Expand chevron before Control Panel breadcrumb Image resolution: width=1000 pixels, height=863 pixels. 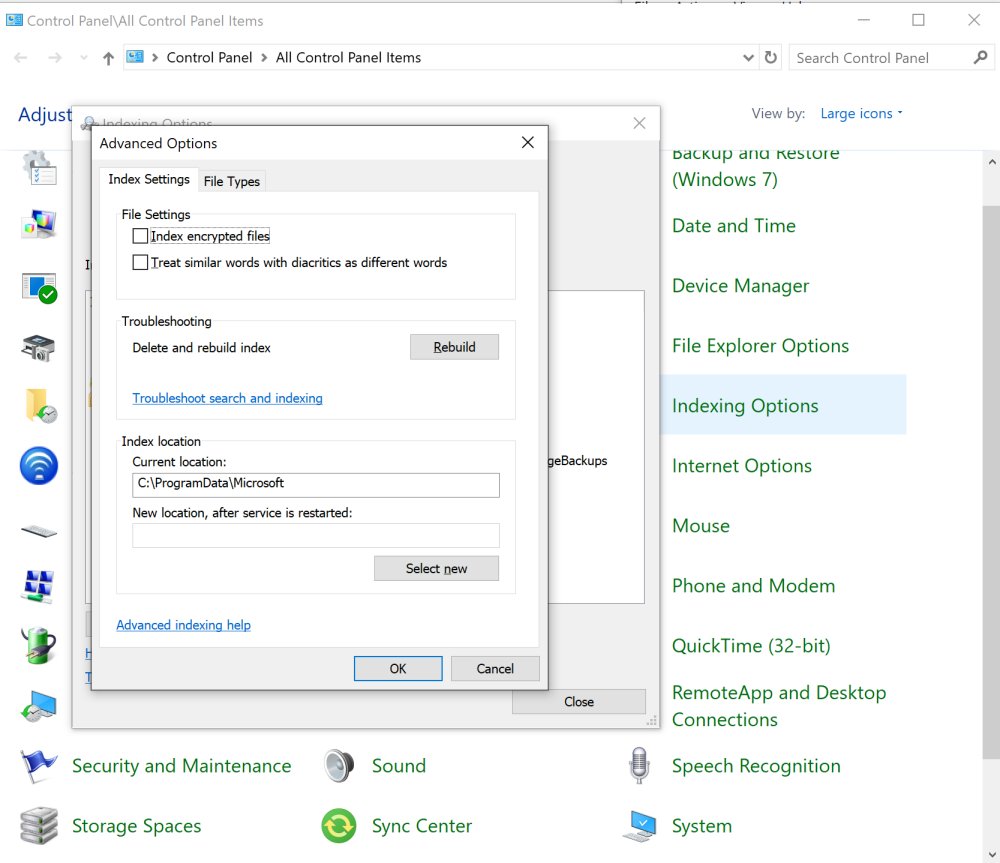(x=155, y=58)
